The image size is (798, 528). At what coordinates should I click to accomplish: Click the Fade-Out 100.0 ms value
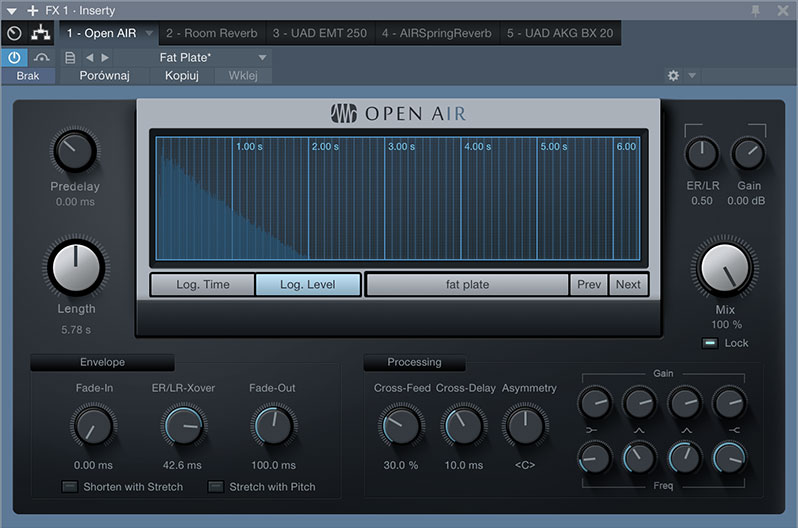[x=273, y=465]
